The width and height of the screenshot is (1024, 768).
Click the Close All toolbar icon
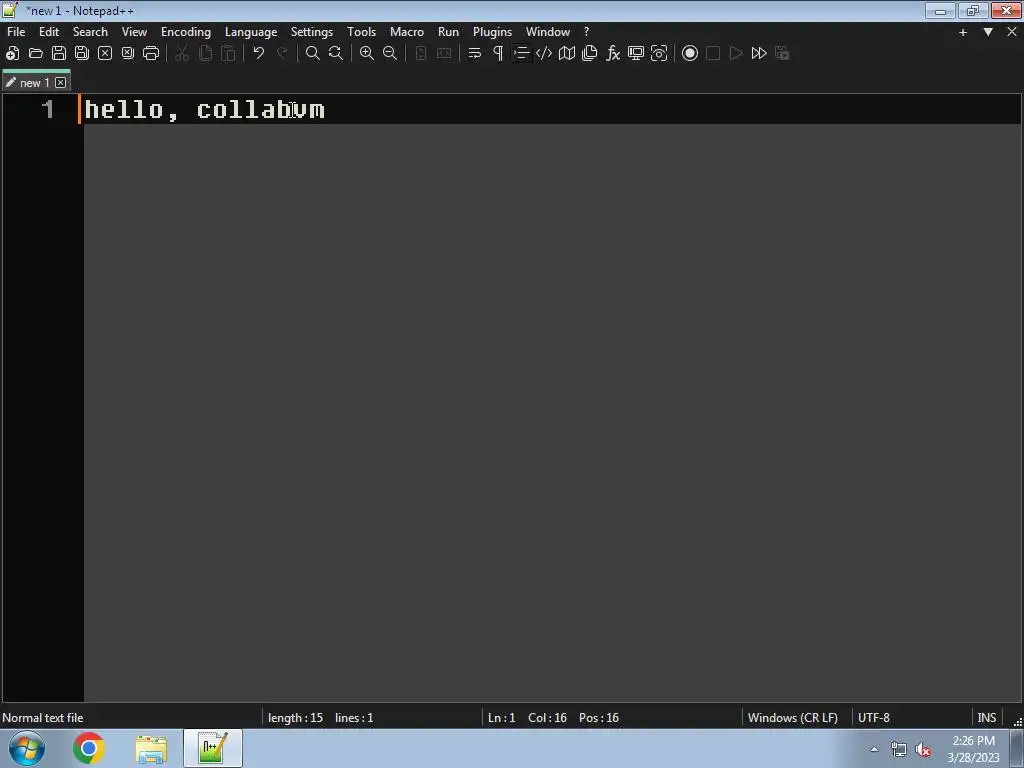[x=128, y=54]
